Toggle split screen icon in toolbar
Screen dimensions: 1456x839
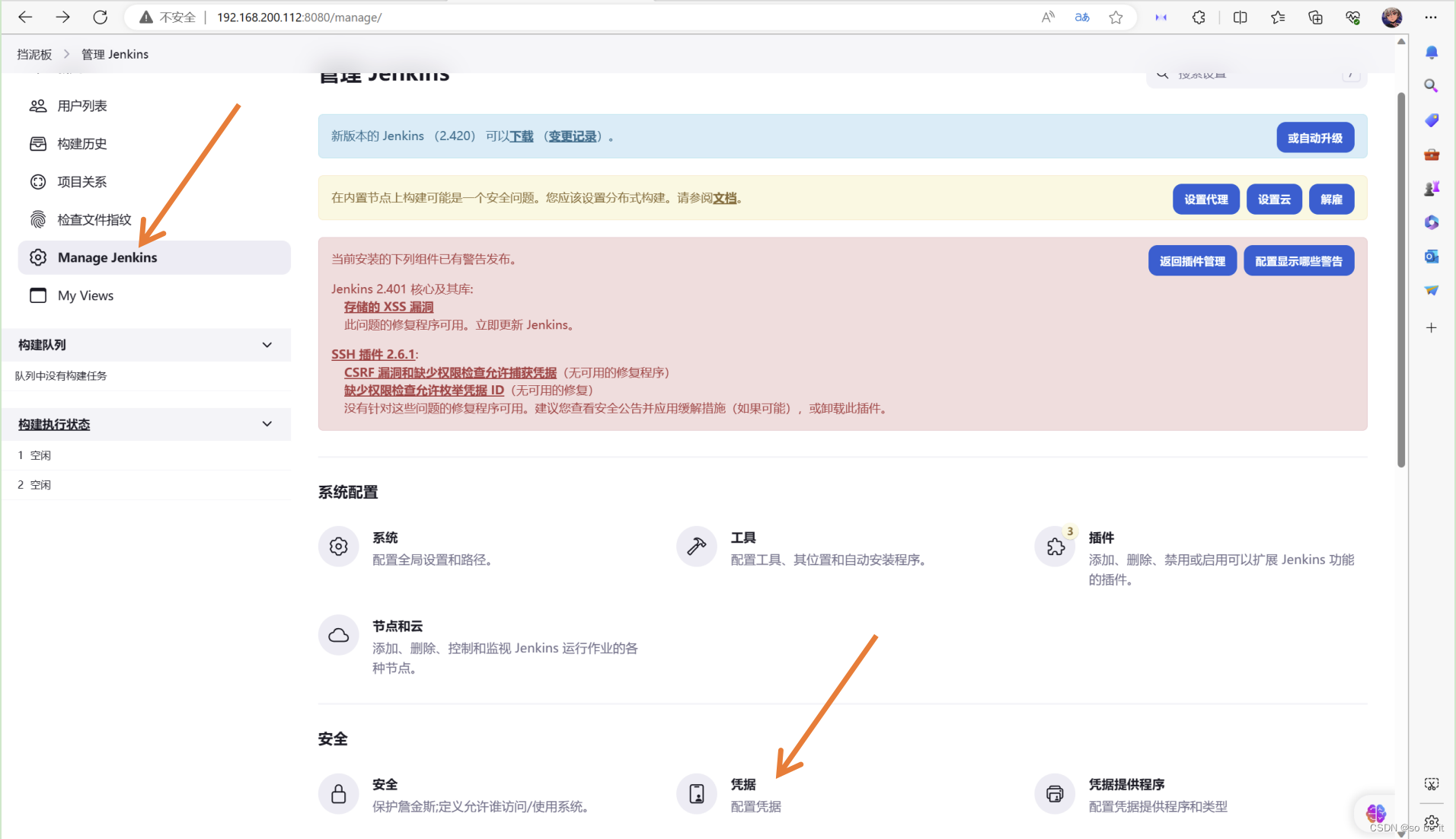(1240, 17)
